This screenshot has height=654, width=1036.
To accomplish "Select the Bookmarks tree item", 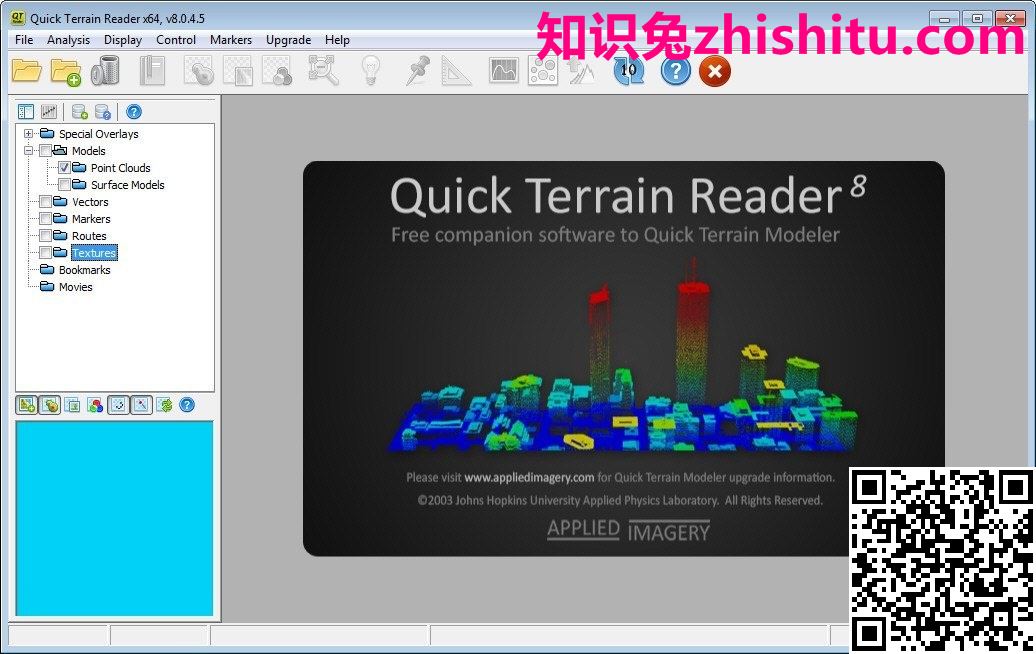I will pos(85,270).
